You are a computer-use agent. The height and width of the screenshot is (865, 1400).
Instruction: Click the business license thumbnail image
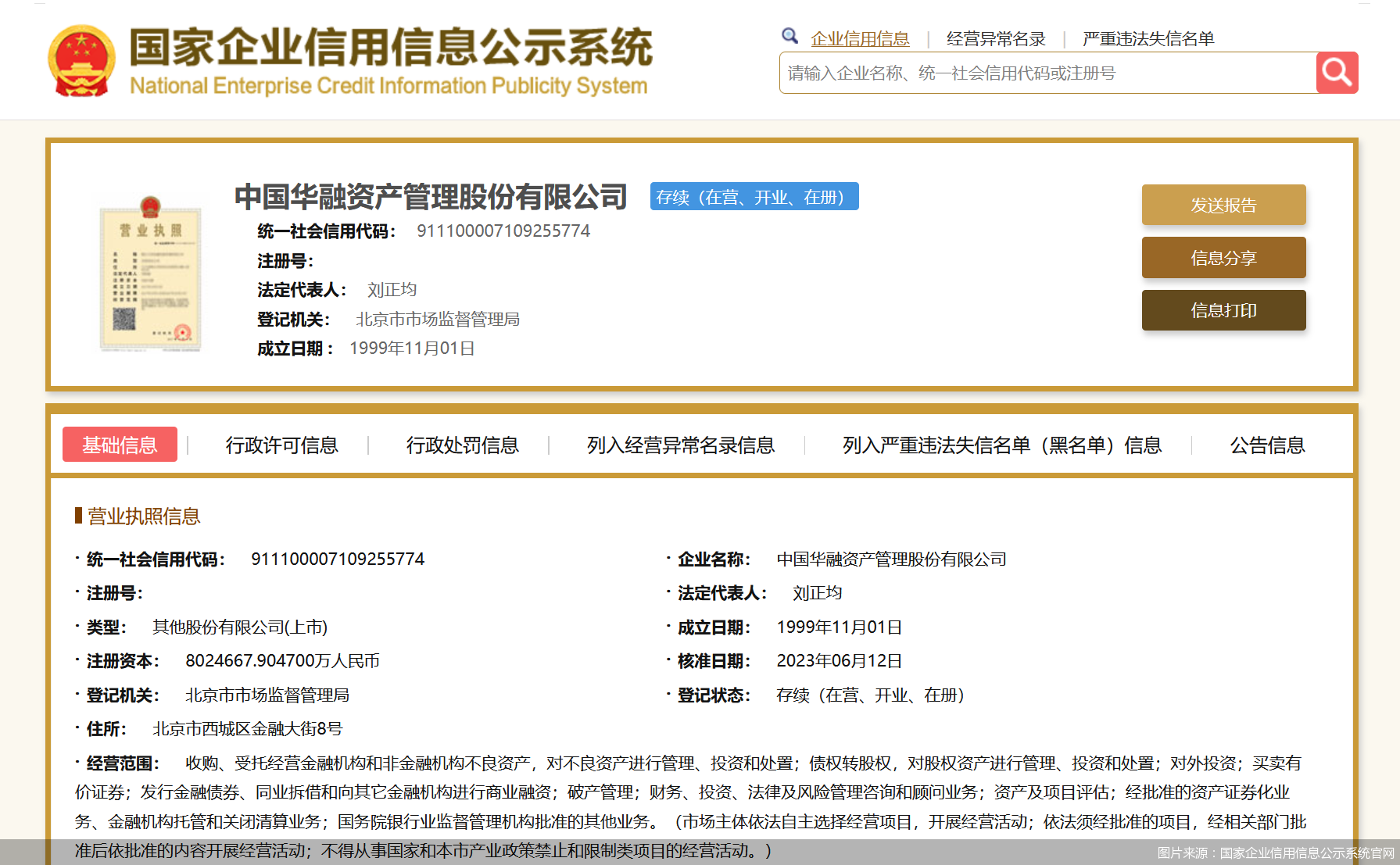pyautogui.click(x=150, y=277)
